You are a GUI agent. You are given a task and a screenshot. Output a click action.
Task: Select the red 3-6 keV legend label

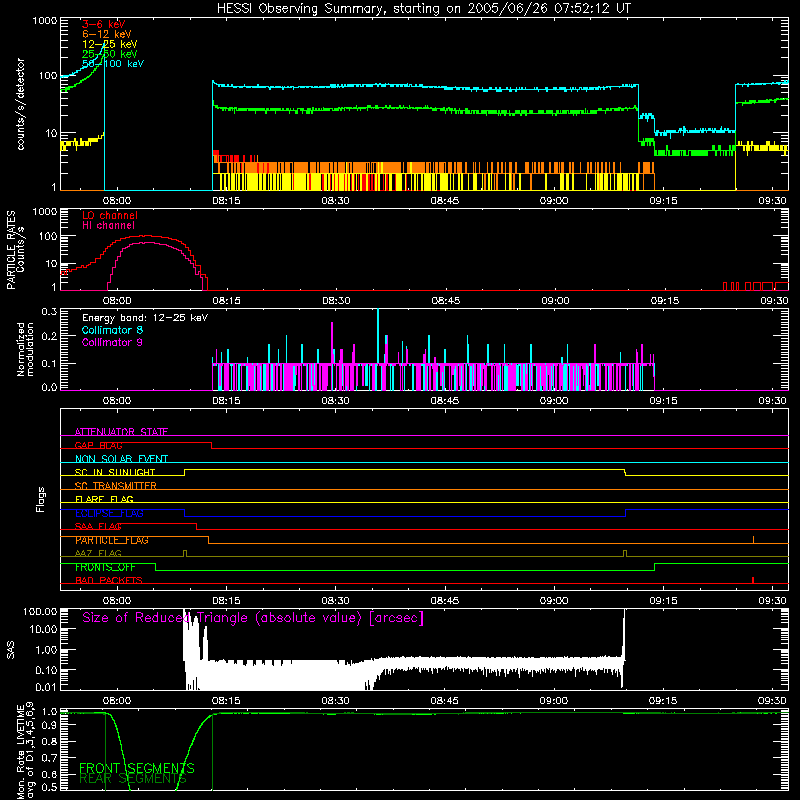click(104, 24)
